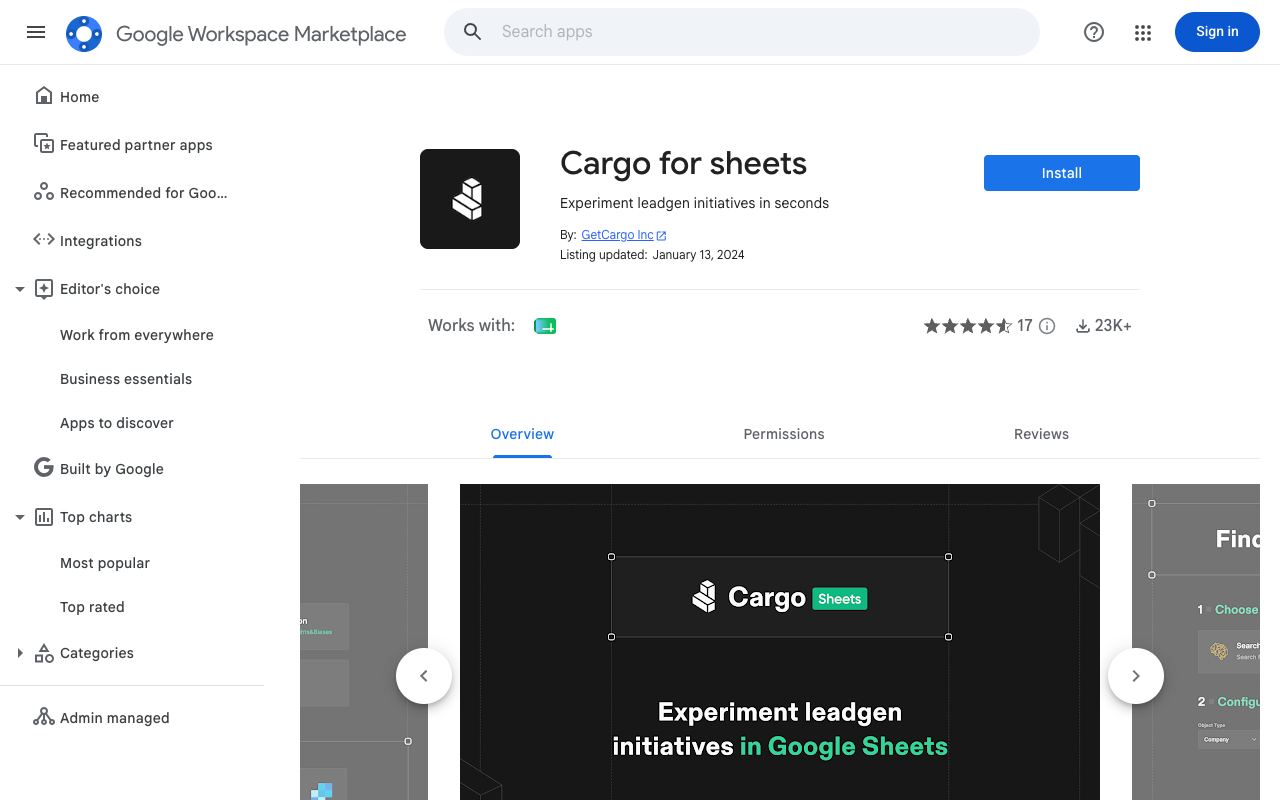Screen dimensions: 1280x800
Task: Click the Admin managed icon
Action: coord(44,716)
